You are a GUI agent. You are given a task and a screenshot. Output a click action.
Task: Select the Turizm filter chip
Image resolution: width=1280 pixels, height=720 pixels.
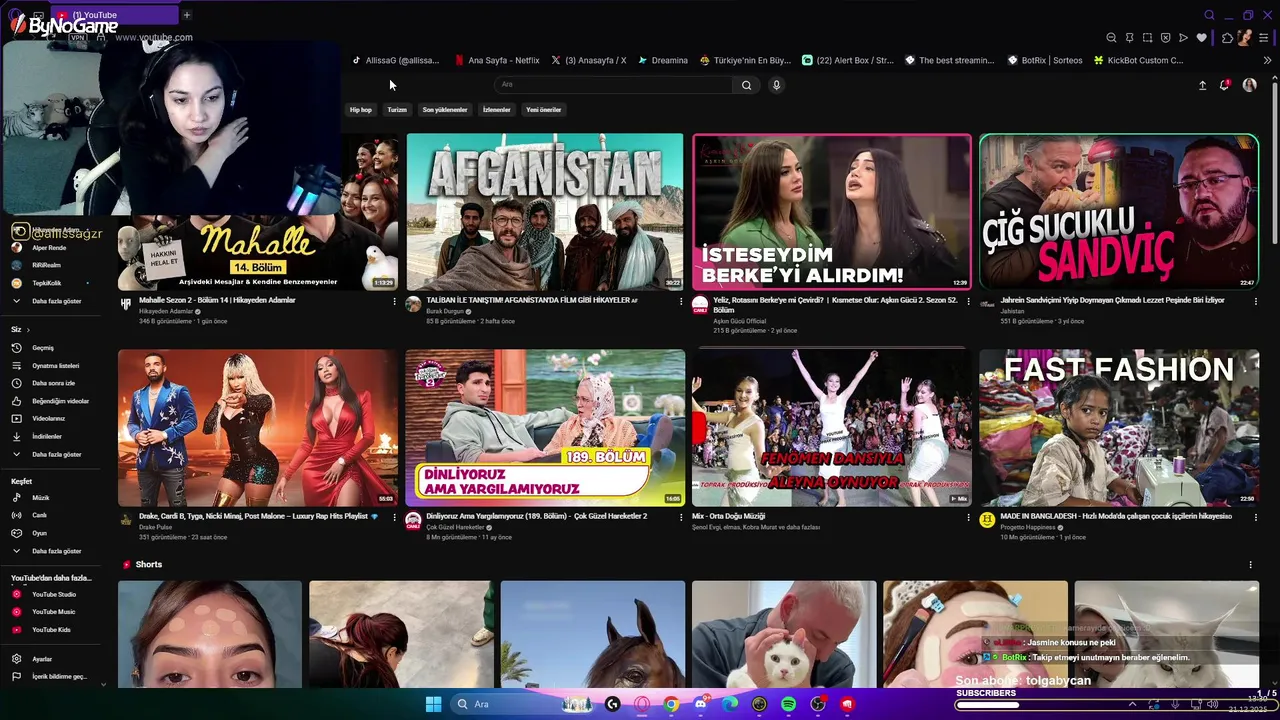(397, 110)
